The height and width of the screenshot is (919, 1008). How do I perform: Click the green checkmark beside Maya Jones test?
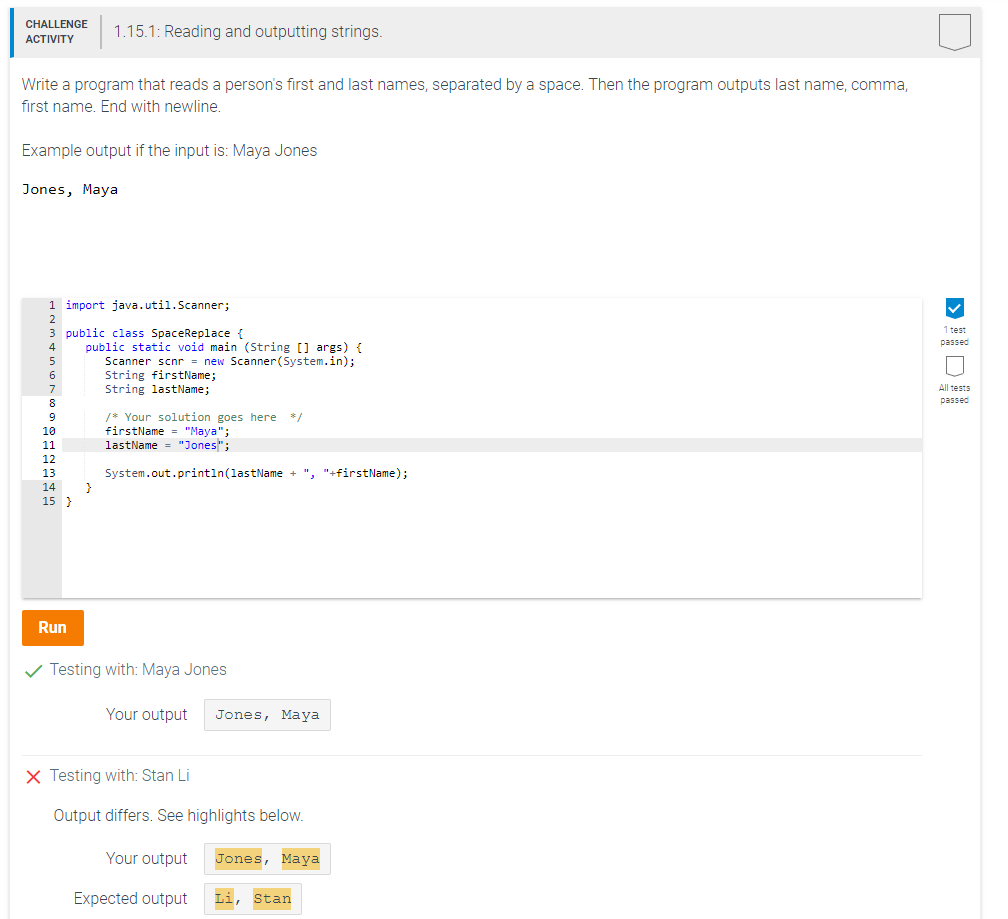pos(33,671)
